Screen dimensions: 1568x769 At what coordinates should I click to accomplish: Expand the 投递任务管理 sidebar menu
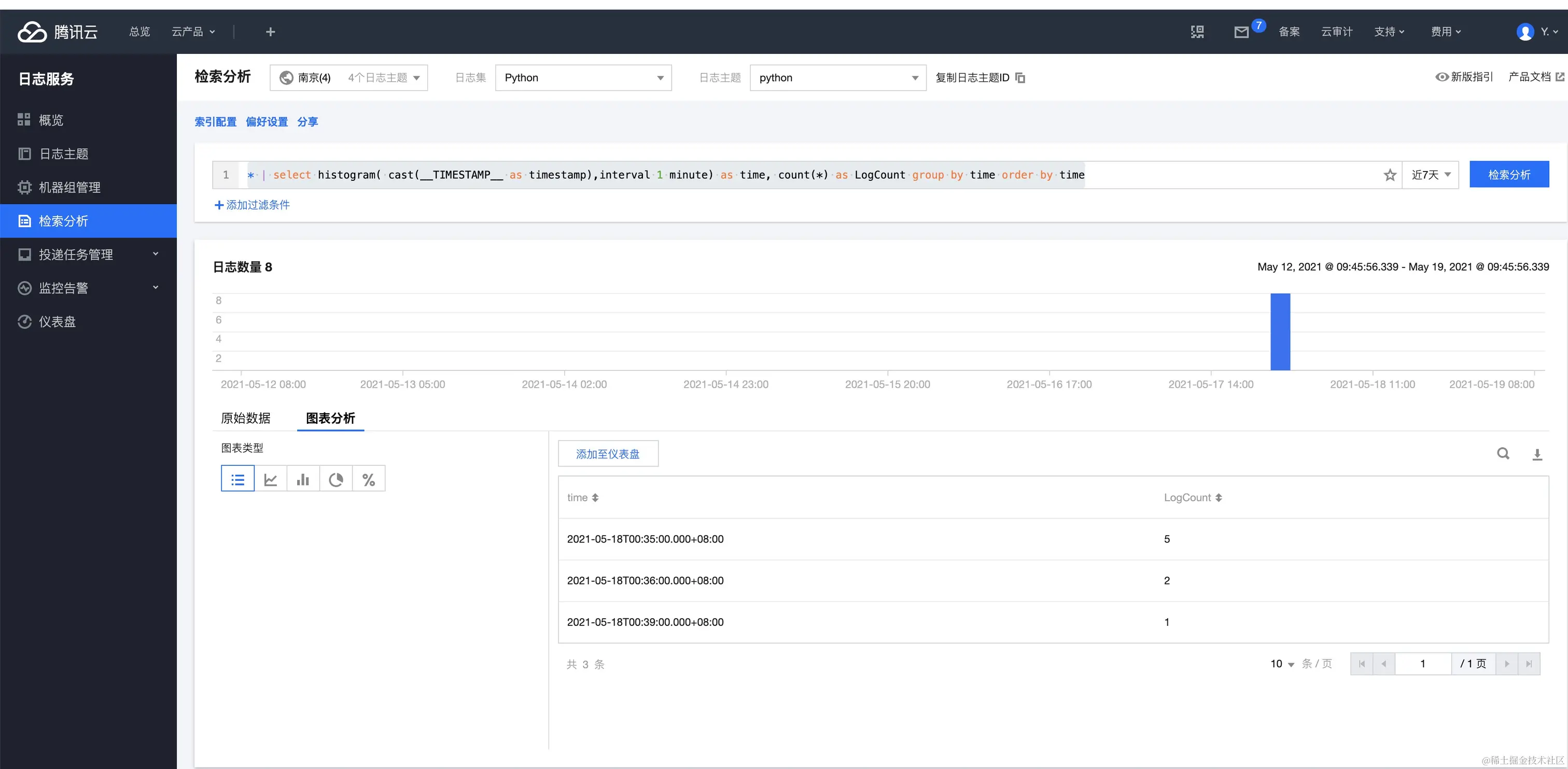88,254
